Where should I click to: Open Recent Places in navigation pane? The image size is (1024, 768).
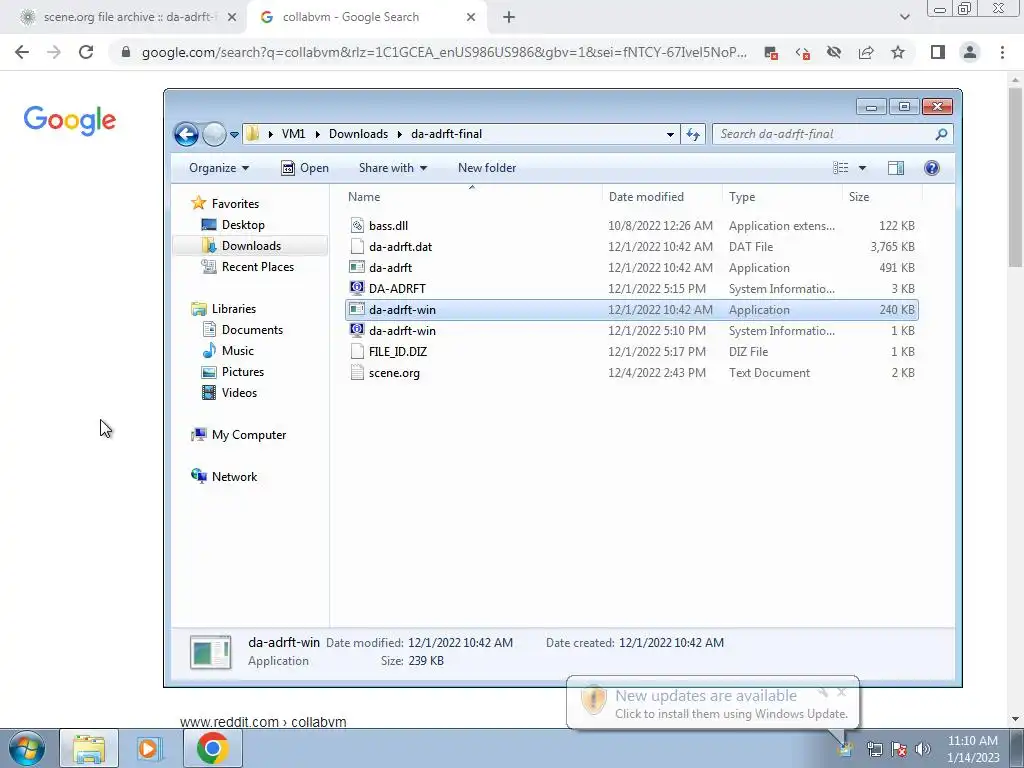pyautogui.click(x=248, y=266)
